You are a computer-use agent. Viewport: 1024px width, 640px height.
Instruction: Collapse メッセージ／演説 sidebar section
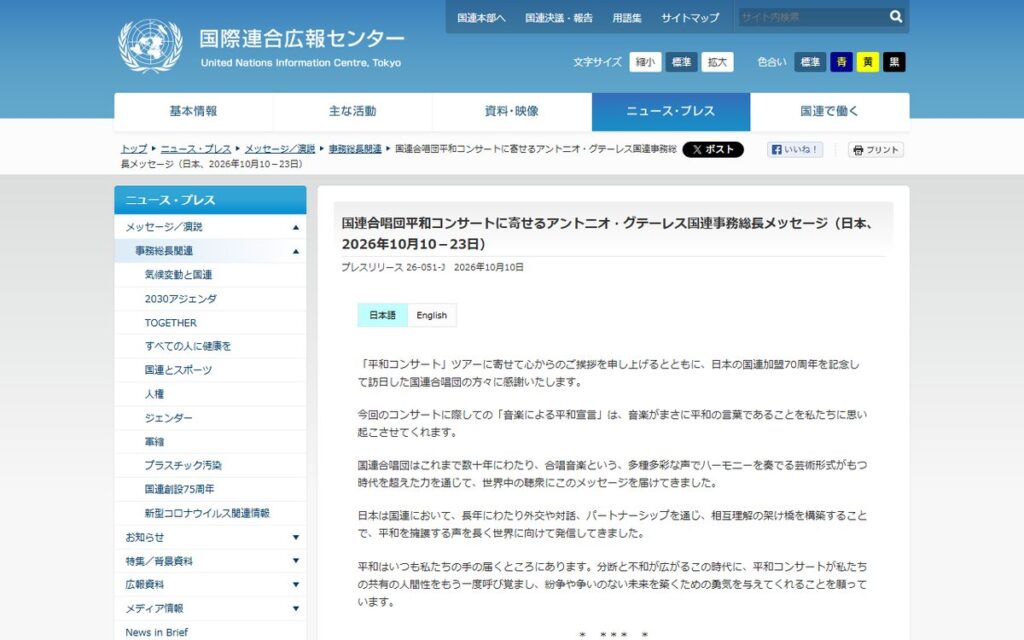tap(296, 227)
